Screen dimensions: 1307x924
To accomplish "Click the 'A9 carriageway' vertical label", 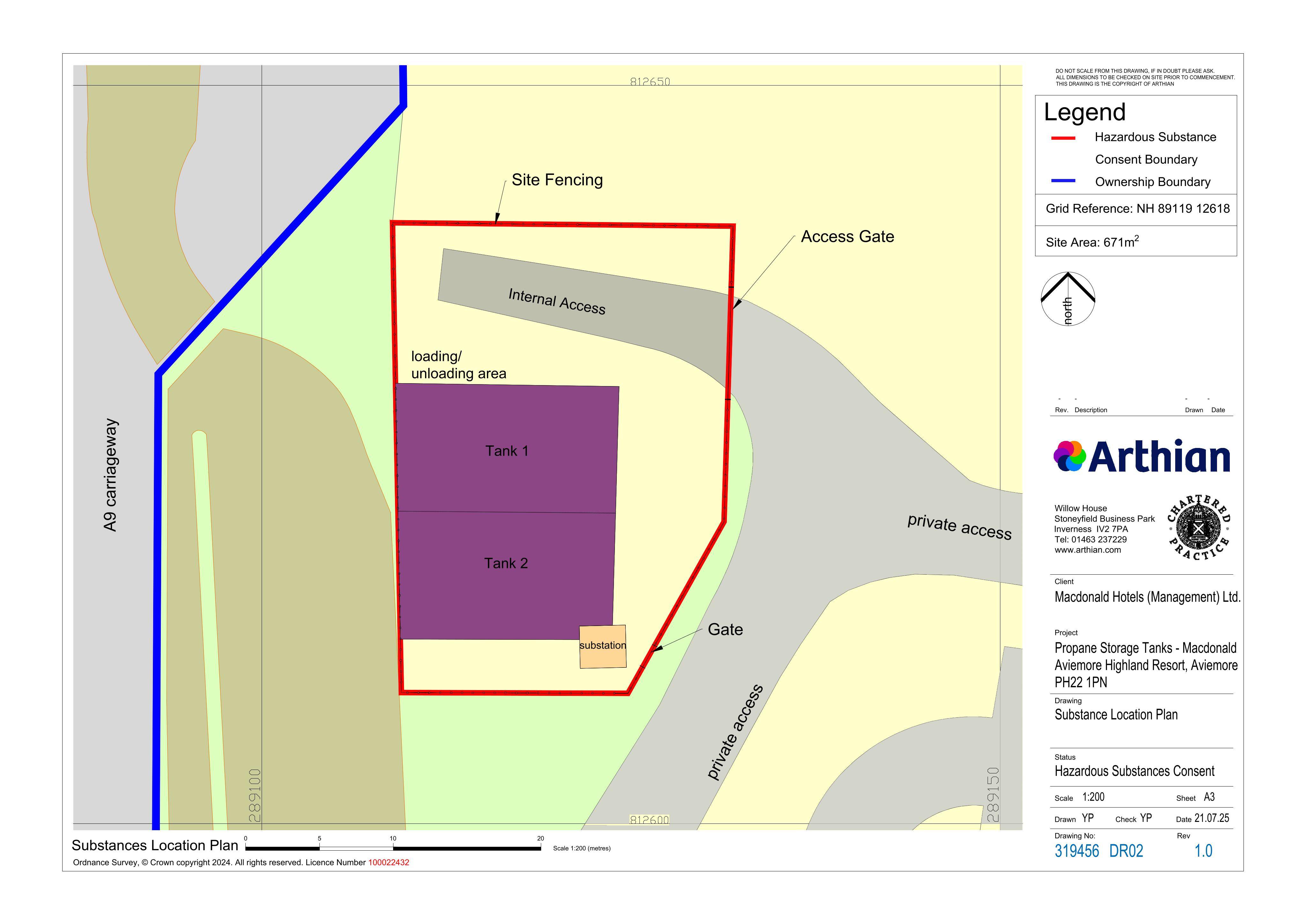I will pos(110,475).
